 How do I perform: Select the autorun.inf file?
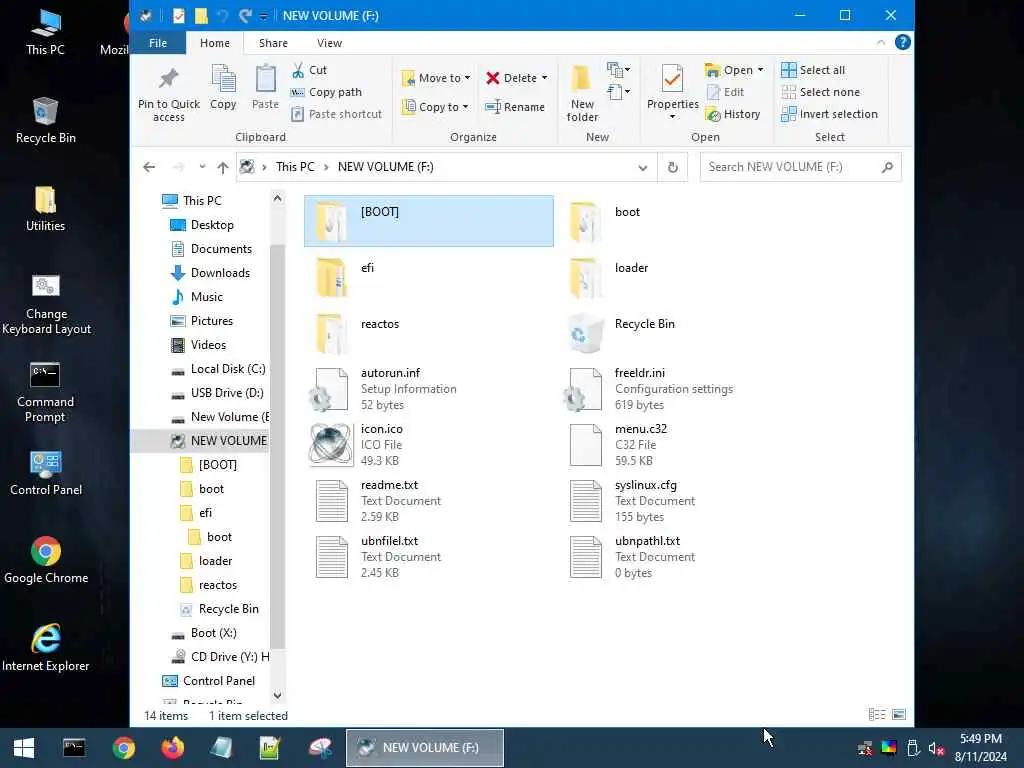coord(428,389)
